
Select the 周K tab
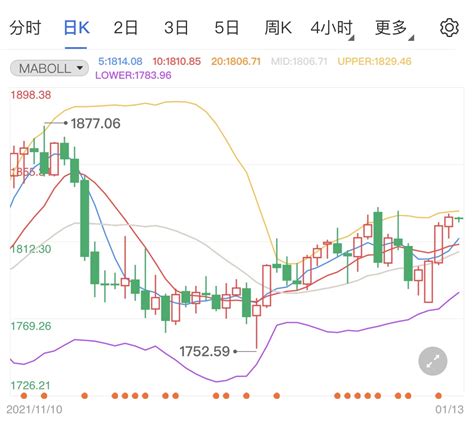278,28
